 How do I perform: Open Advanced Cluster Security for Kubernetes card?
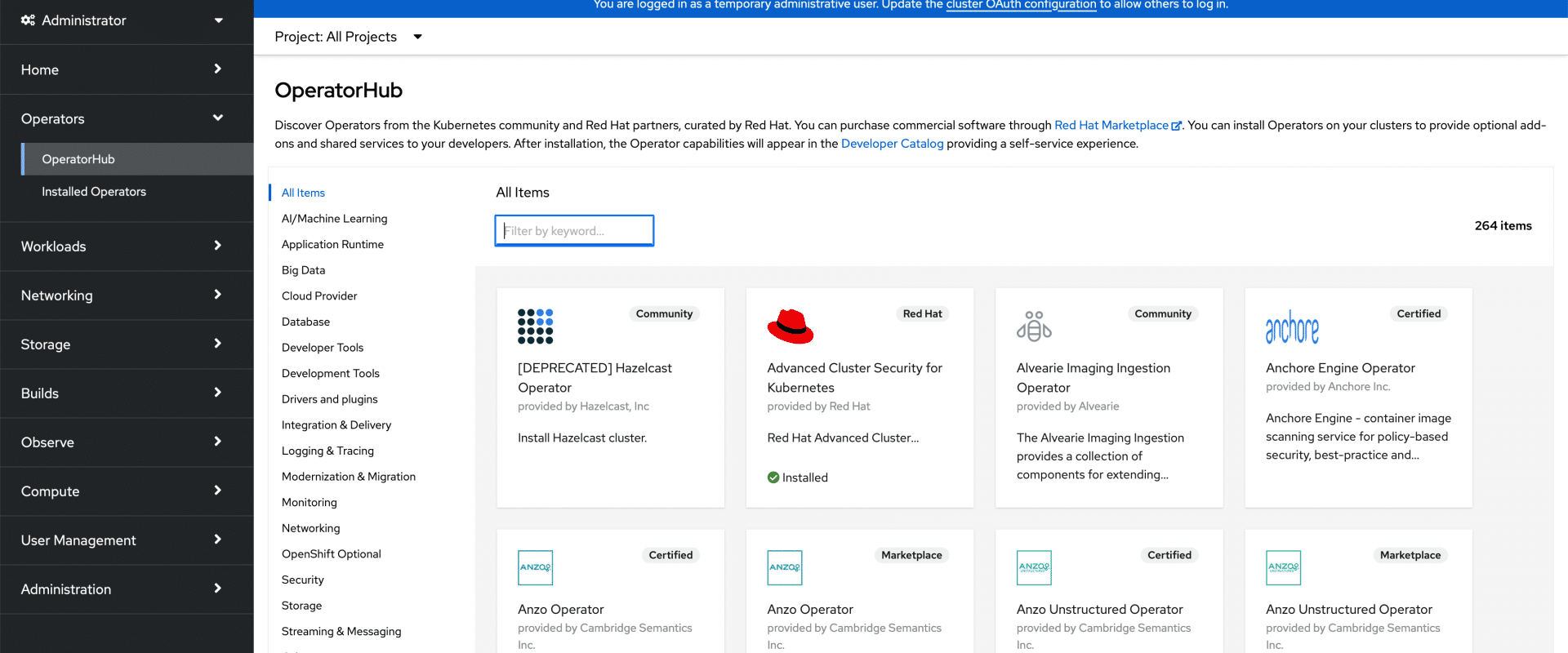click(860, 398)
